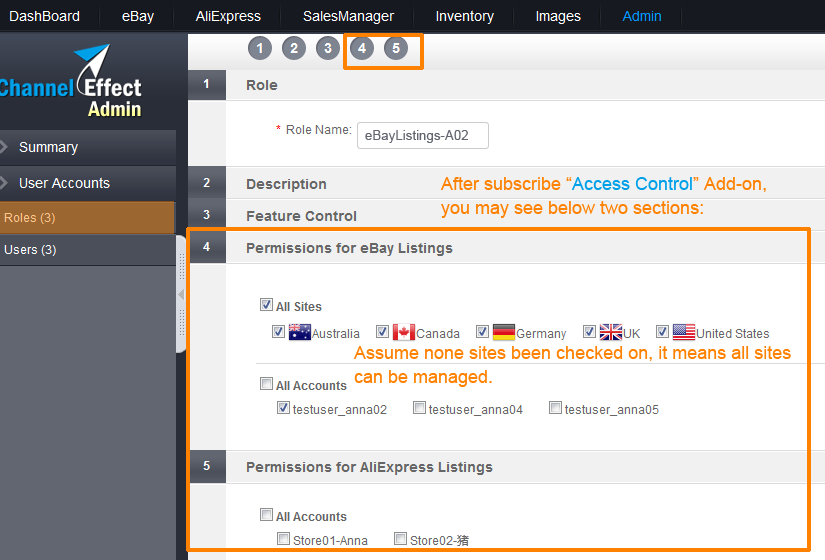Screen dimensions: 825x560
Task: Expand Summary in the sidebar
Action: pyautogui.click(x=87, y=147)
